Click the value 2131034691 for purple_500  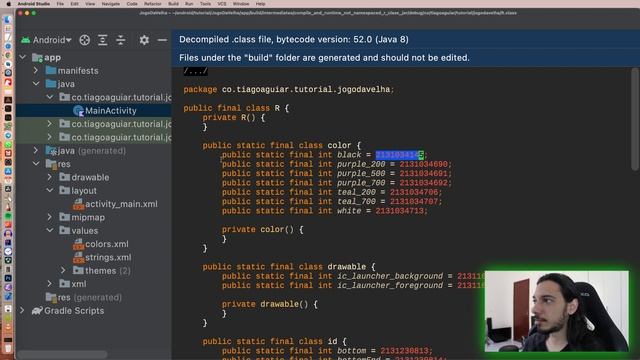click(x=424, y=173)
